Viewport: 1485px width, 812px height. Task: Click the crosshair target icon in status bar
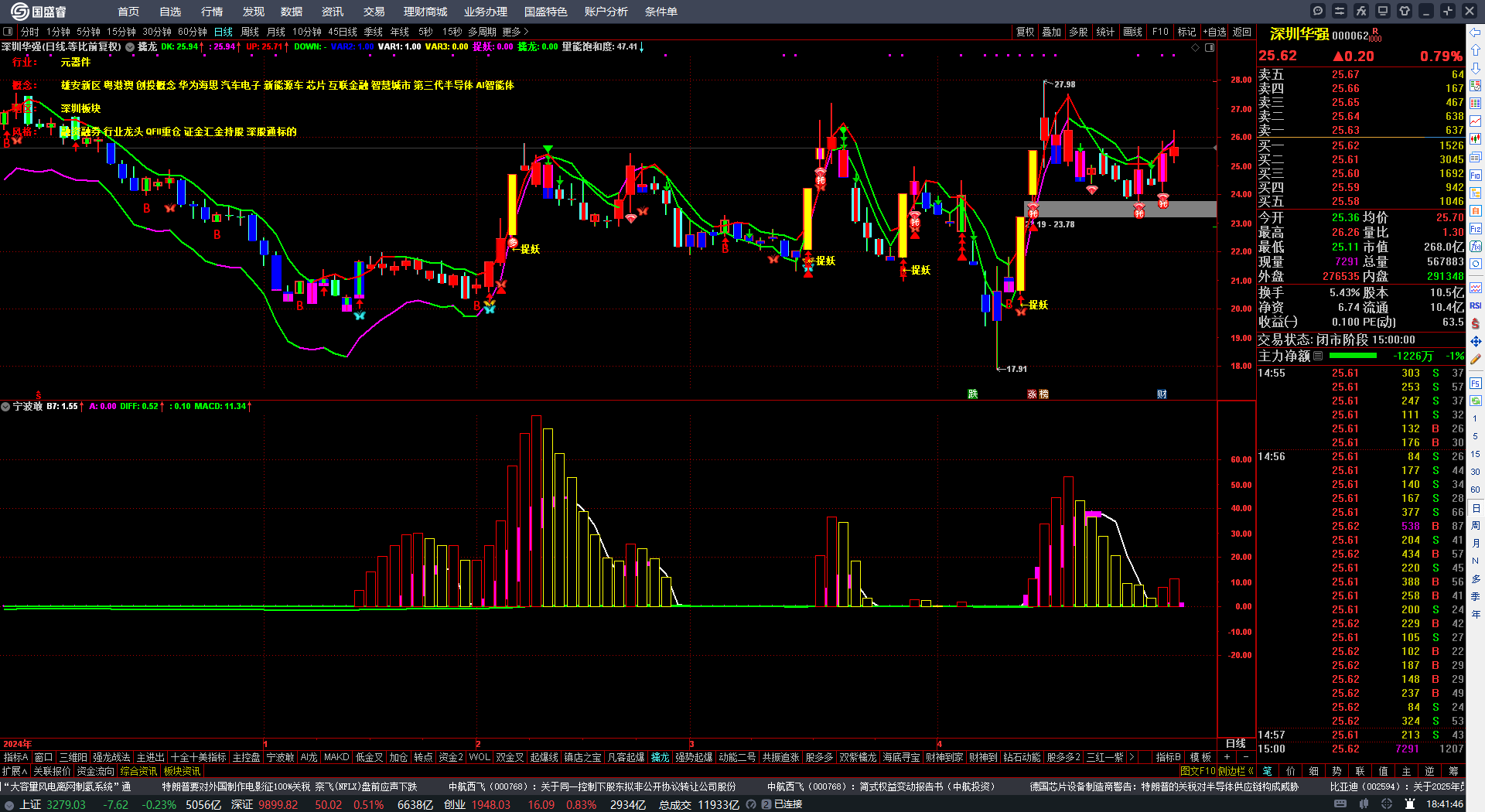(x=1387, y=804)
